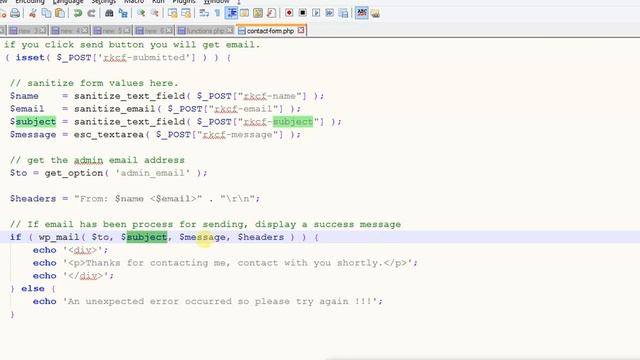Click the 'An unexpected error occurred' string
The height and width of the screenshot is (360, 640).
[220, 301]
